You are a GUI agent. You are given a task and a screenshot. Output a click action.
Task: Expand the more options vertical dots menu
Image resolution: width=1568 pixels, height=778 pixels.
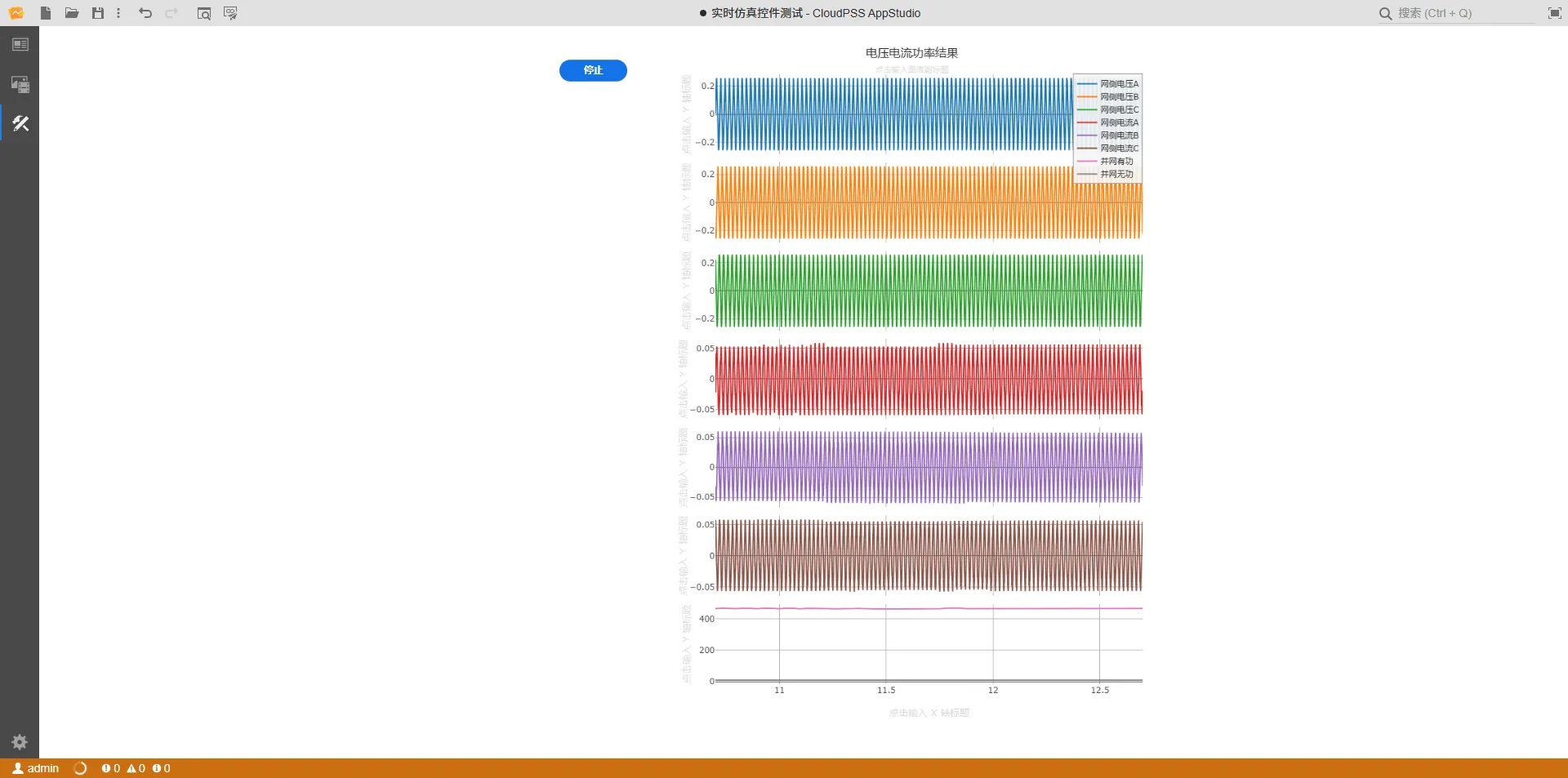click(118, 13)
